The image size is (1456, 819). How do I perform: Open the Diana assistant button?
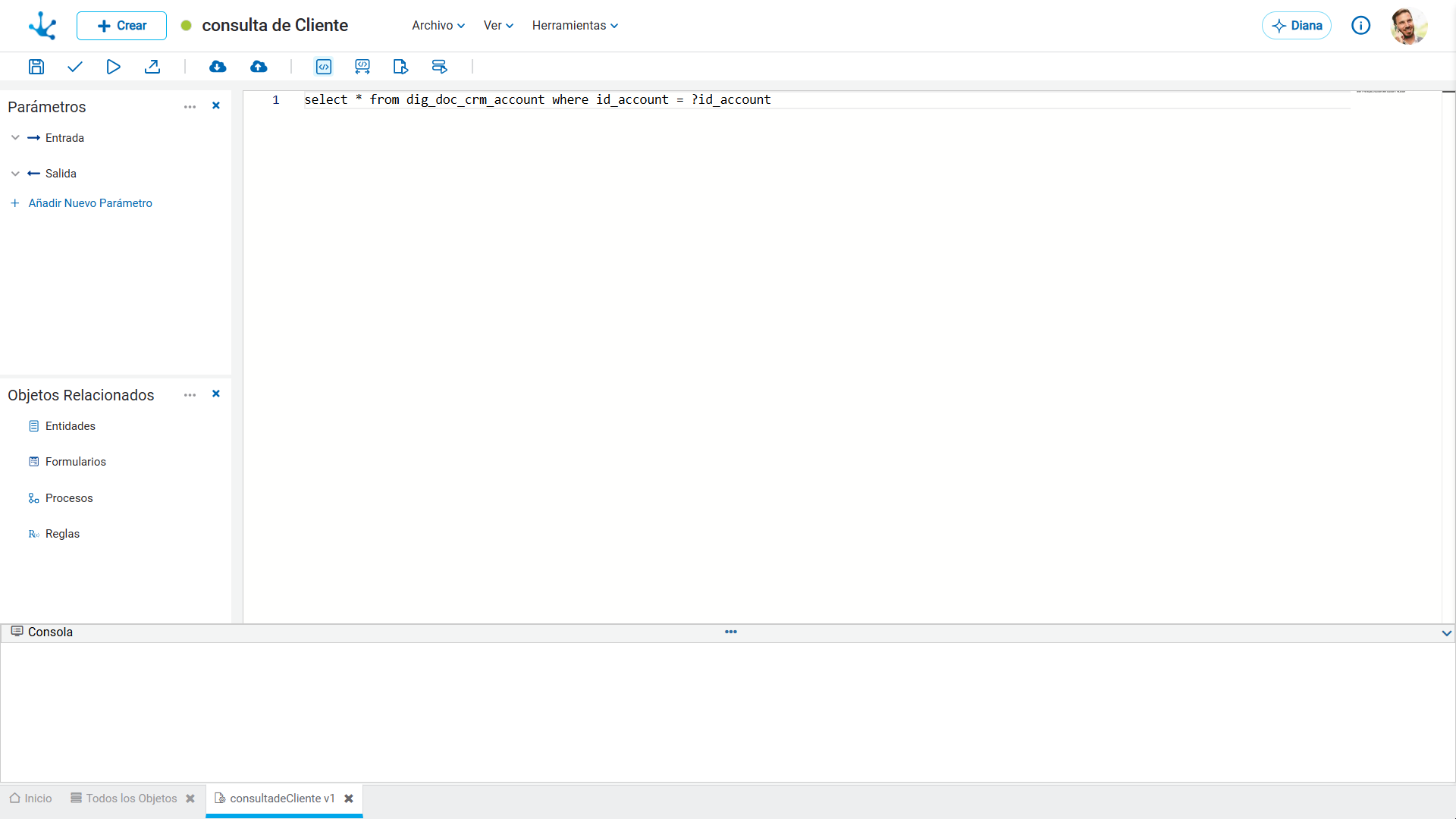(1297, 26)
